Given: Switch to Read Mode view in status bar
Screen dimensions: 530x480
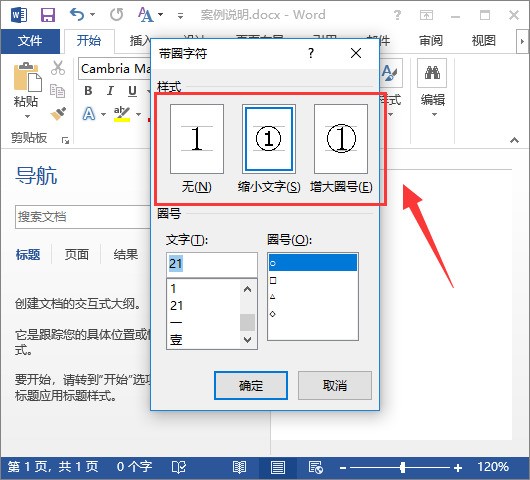Looking at the screenshot, I should point(239,467).
